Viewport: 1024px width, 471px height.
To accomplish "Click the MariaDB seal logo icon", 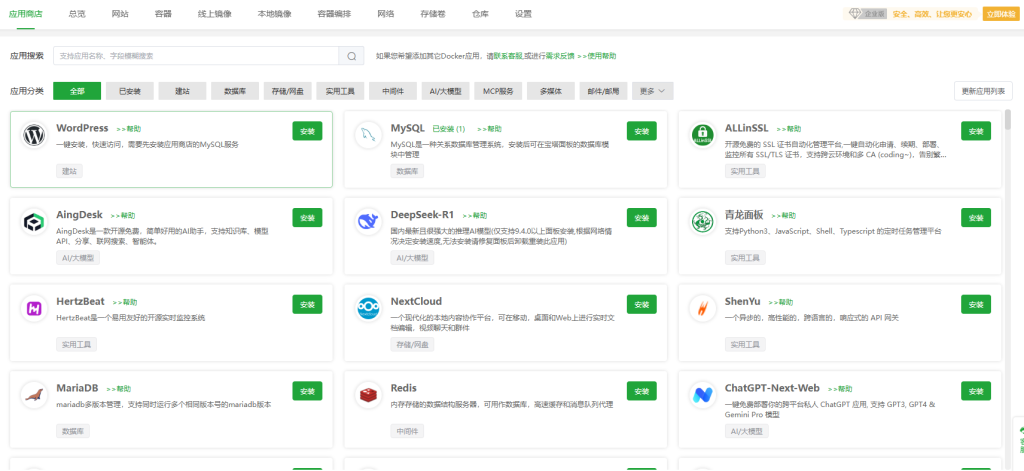I will (x=33, y=395).
